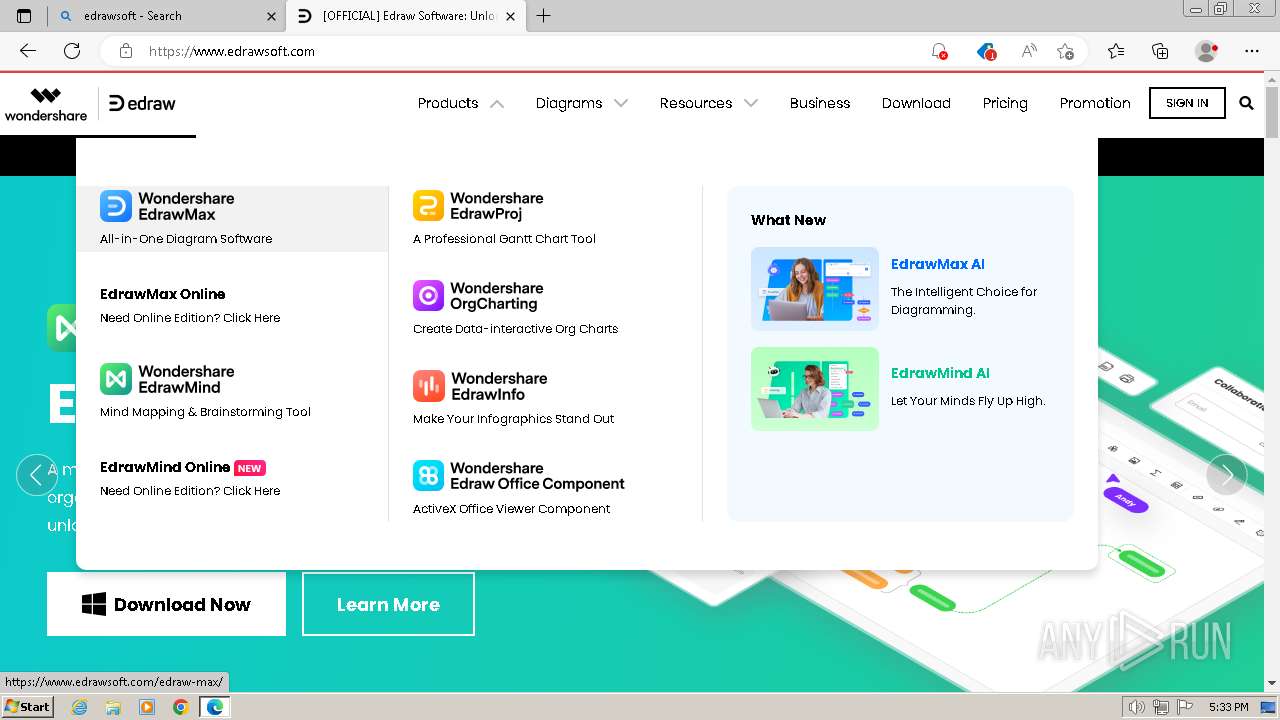The image size is (1280, 720).
Task: Open EdrawMind Online NEW link
Action: click(x=183, y=467)
